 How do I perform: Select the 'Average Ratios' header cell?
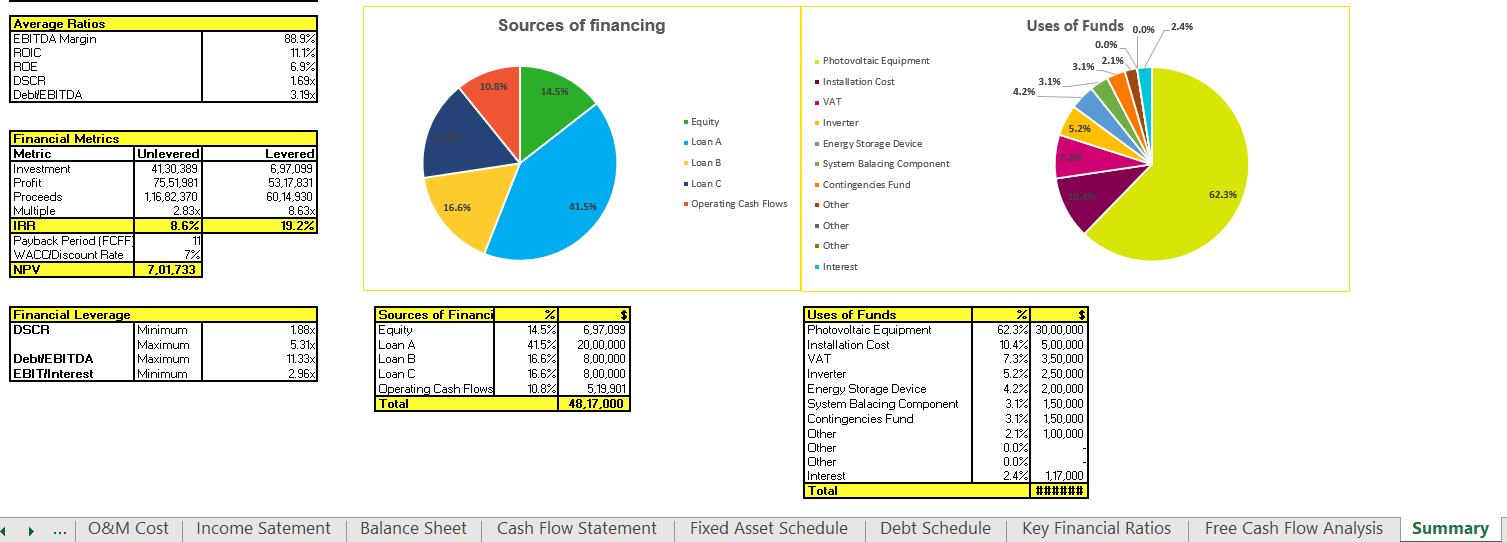point(164,23)
